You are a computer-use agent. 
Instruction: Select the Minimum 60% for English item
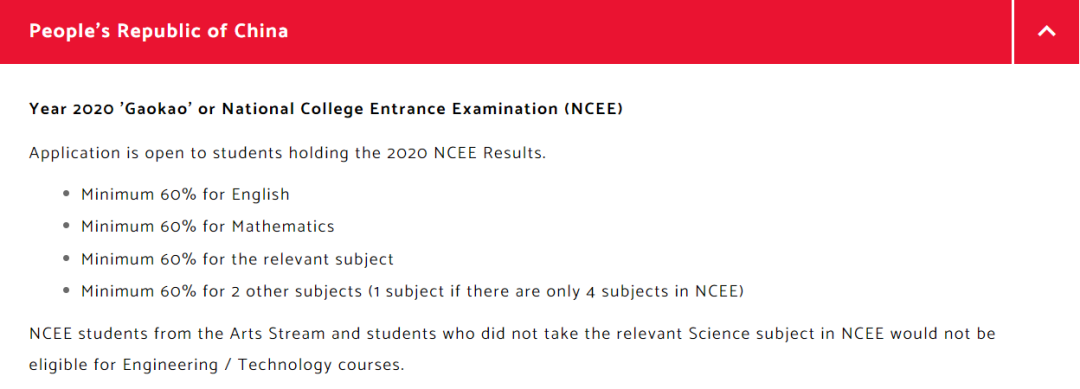pyautogui.click(x=185, y=195)
